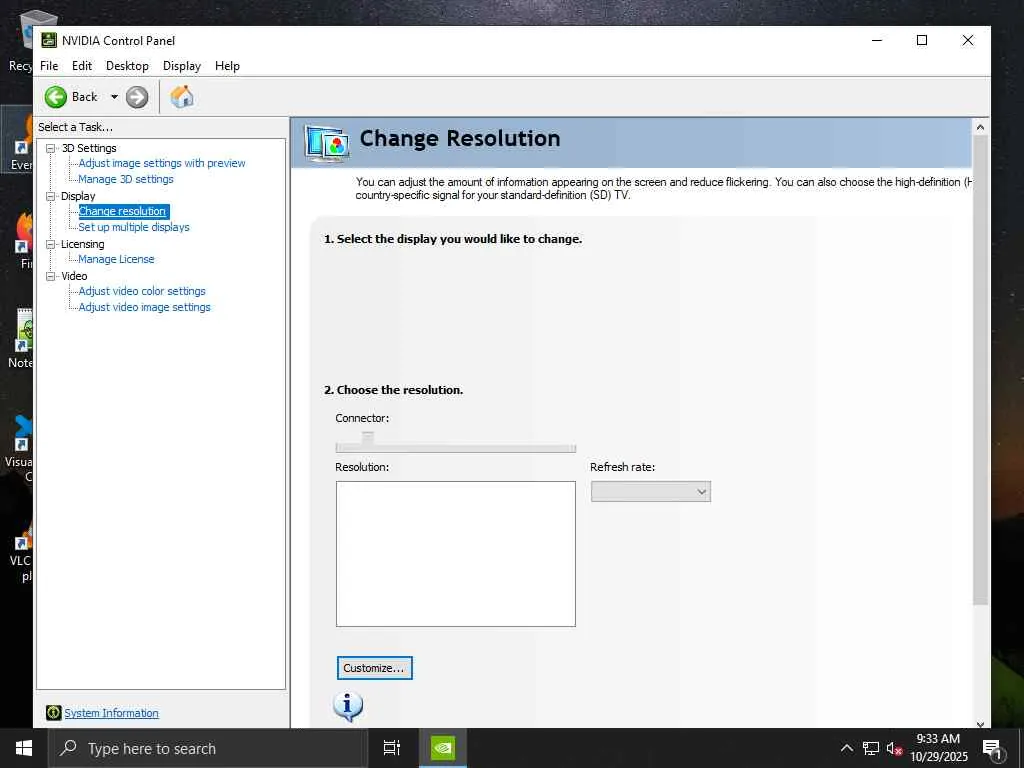Collapse the 3D Settings tree node
Image resolution: width=1024 pixels, height=768 pixels.
click(x=50, y=148)
